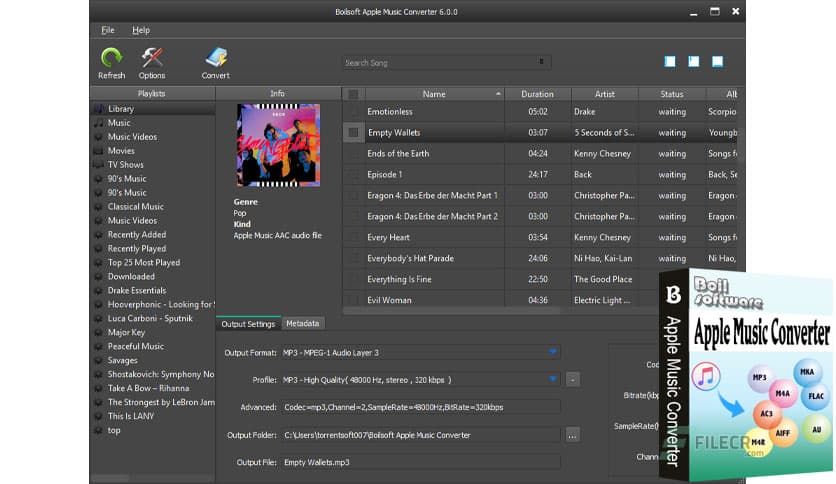The height and width of the screenshot is (484, 836).
Task: Select the Eragon 4 Part 1 row
Action: pos(540,196)
